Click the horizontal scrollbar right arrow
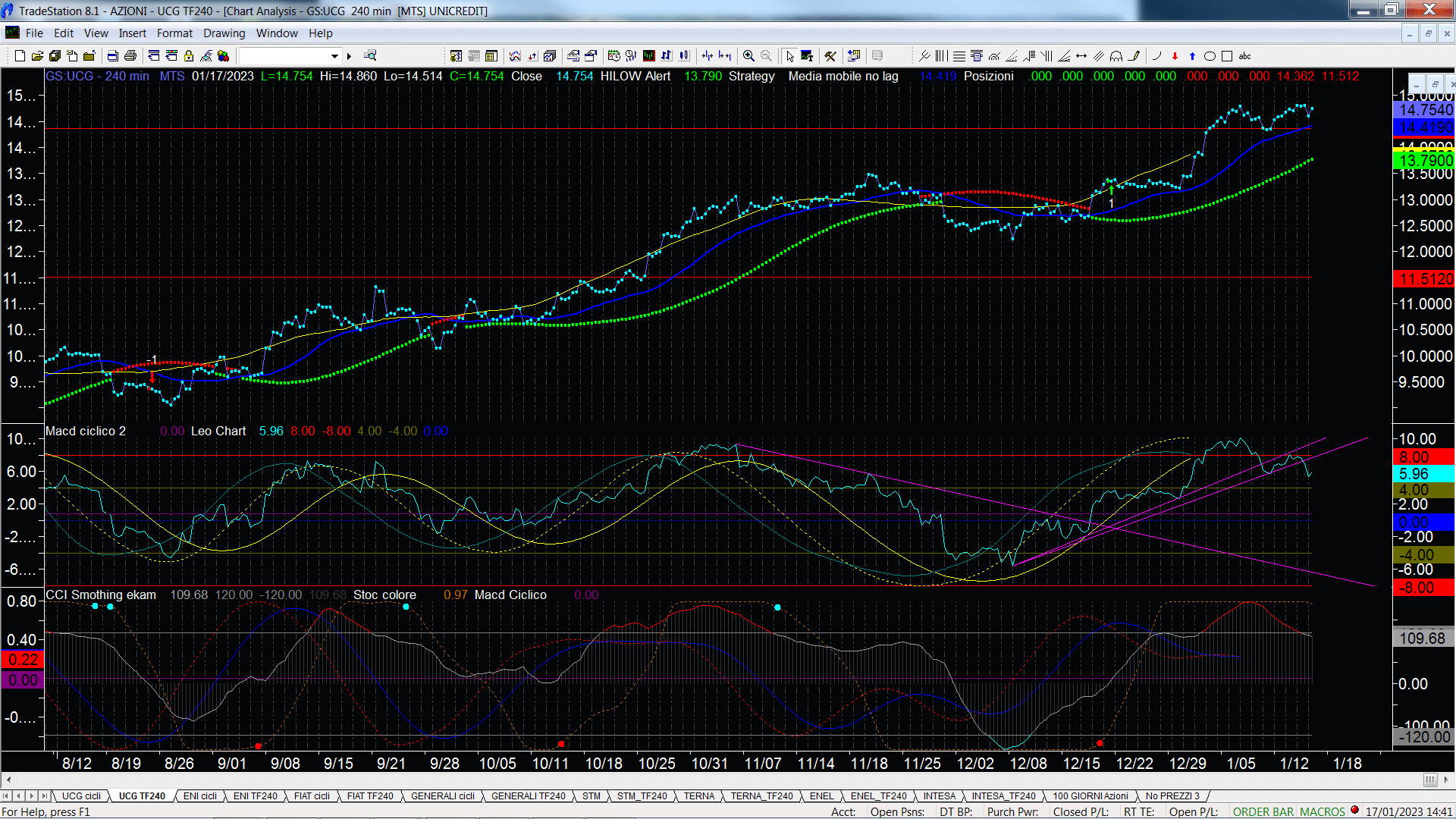 1446,780
